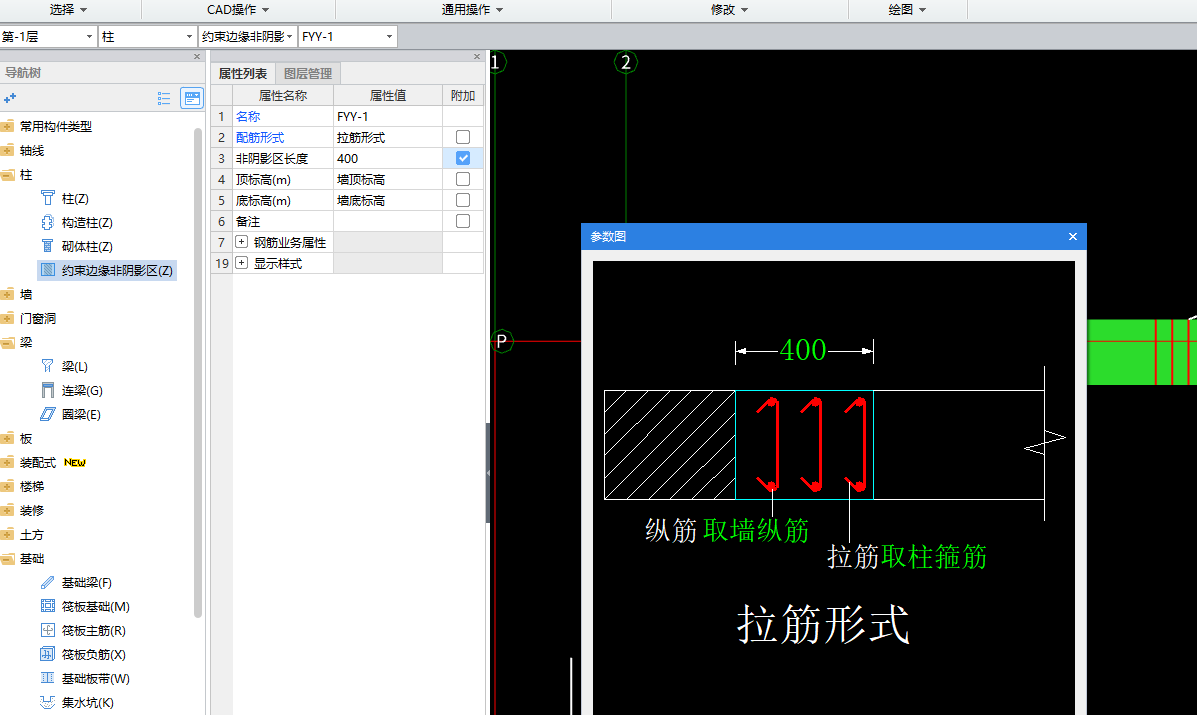
Task: Expand the 板 tree folder
Action: (x=8, y=438)
